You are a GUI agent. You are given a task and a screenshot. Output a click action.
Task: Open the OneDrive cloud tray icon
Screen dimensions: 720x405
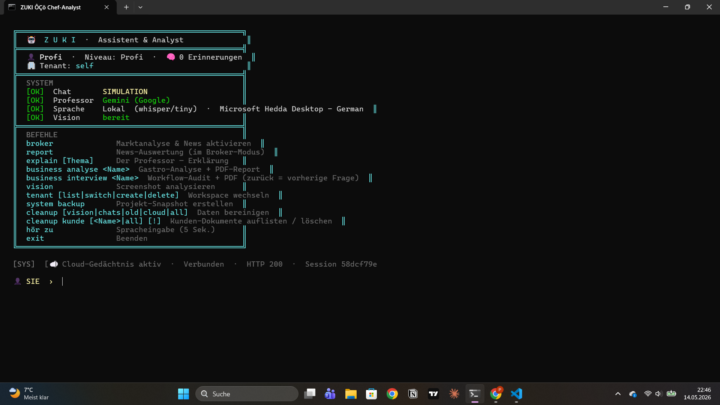pyautogui.click(x=633, y=394)
